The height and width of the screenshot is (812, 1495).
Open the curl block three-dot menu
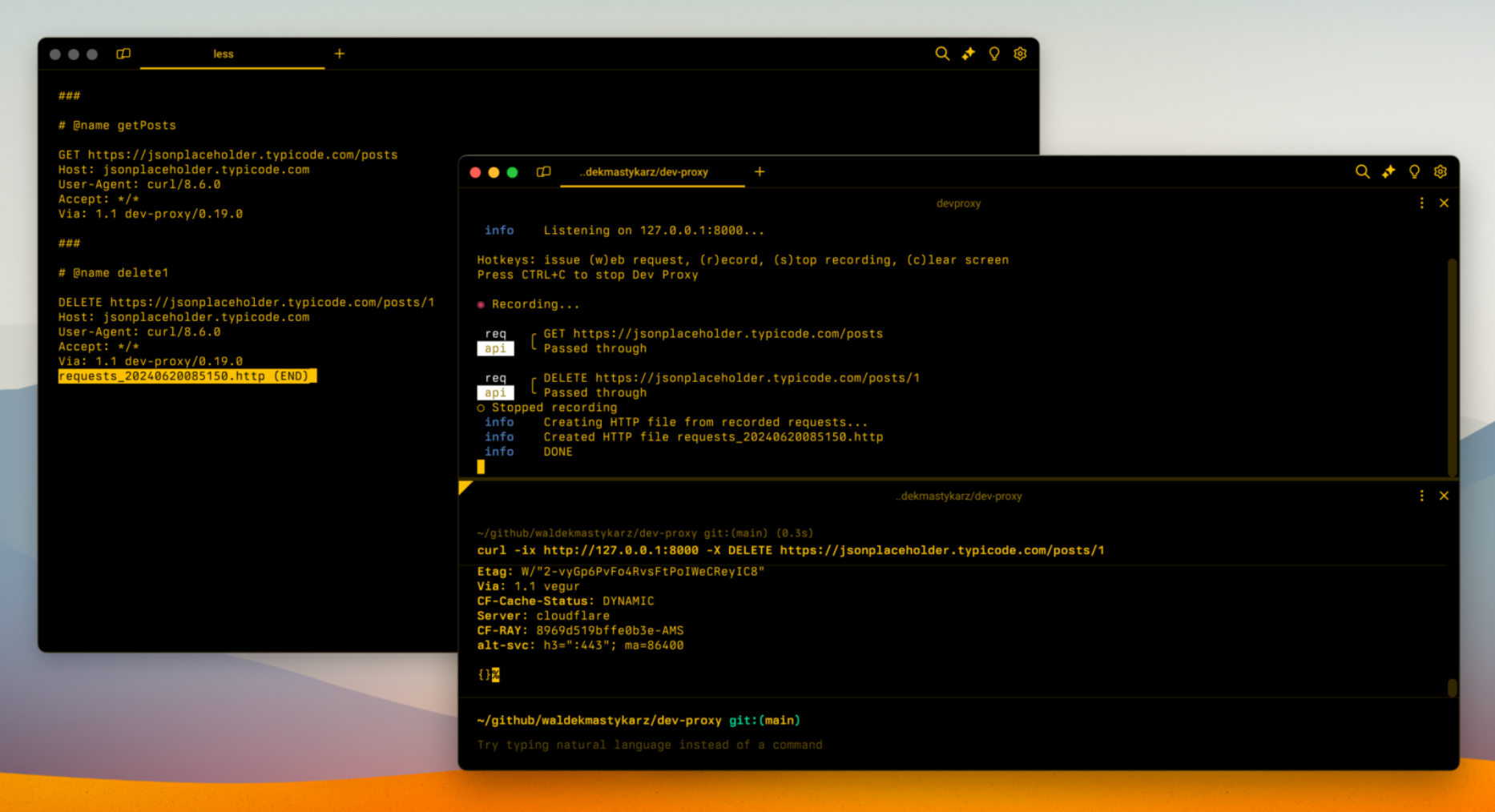[1422, 496]
